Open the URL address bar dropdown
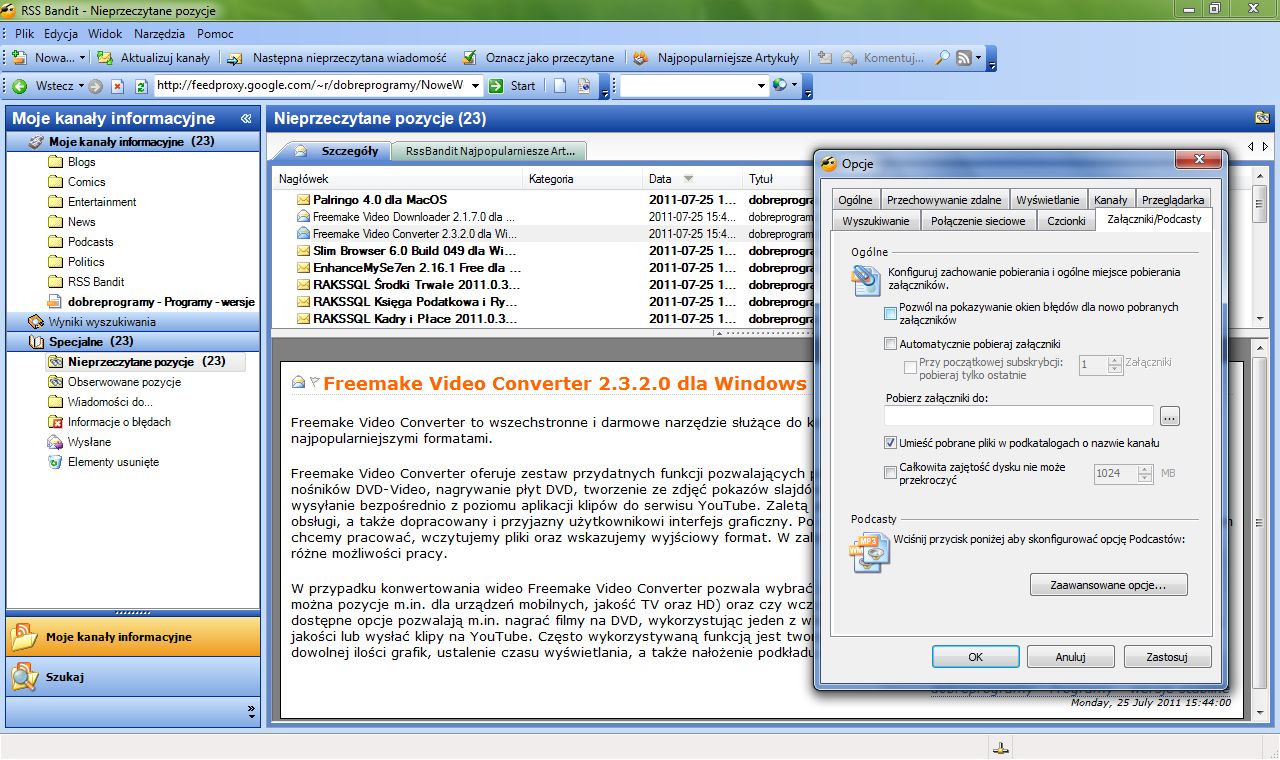1280x760 pixels. tap(475, 86)
